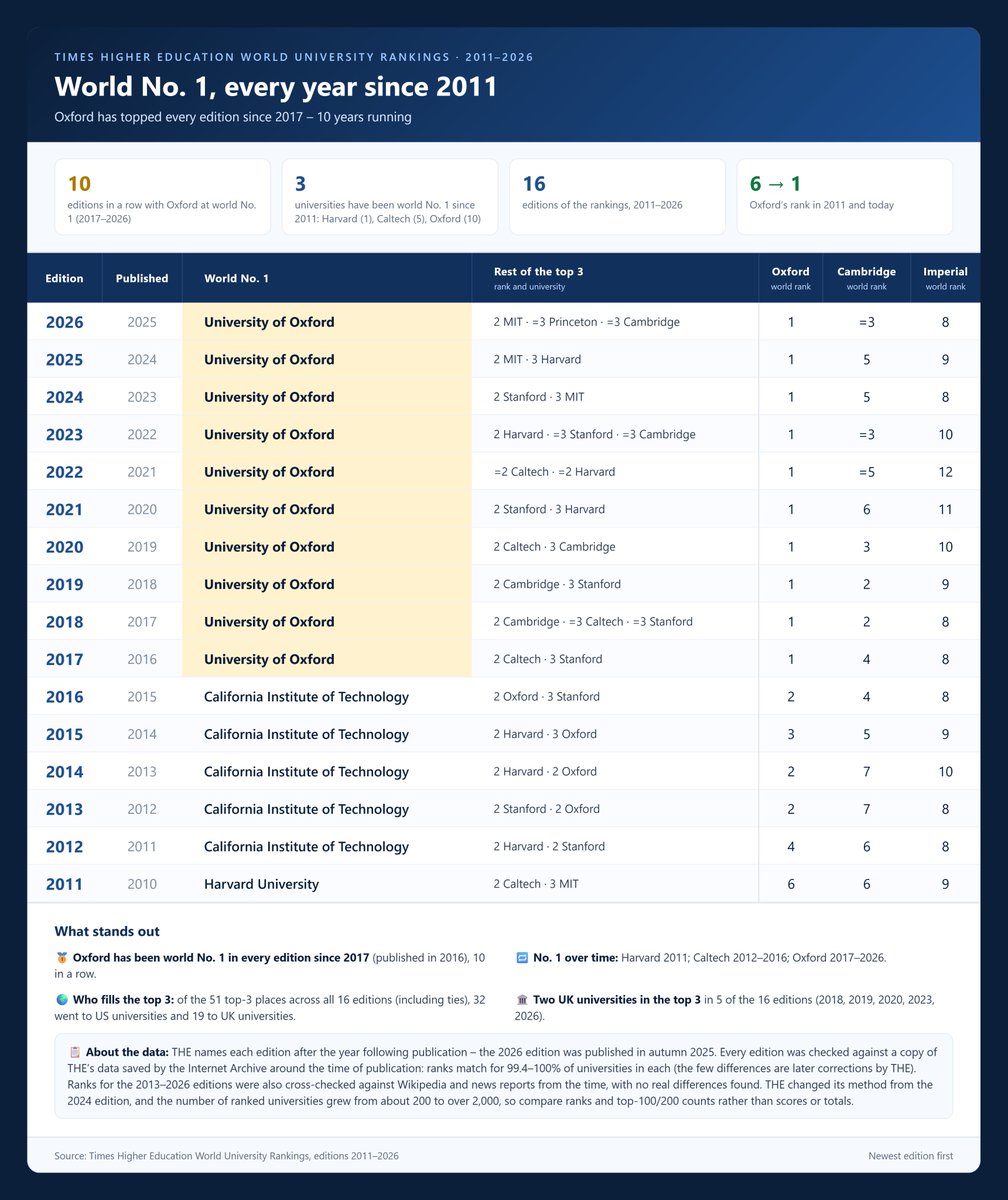The width and height of the screenshot is (1008, 1200).
Task: Select the Edition column's 2011 cell
Action: pos(65,885)
